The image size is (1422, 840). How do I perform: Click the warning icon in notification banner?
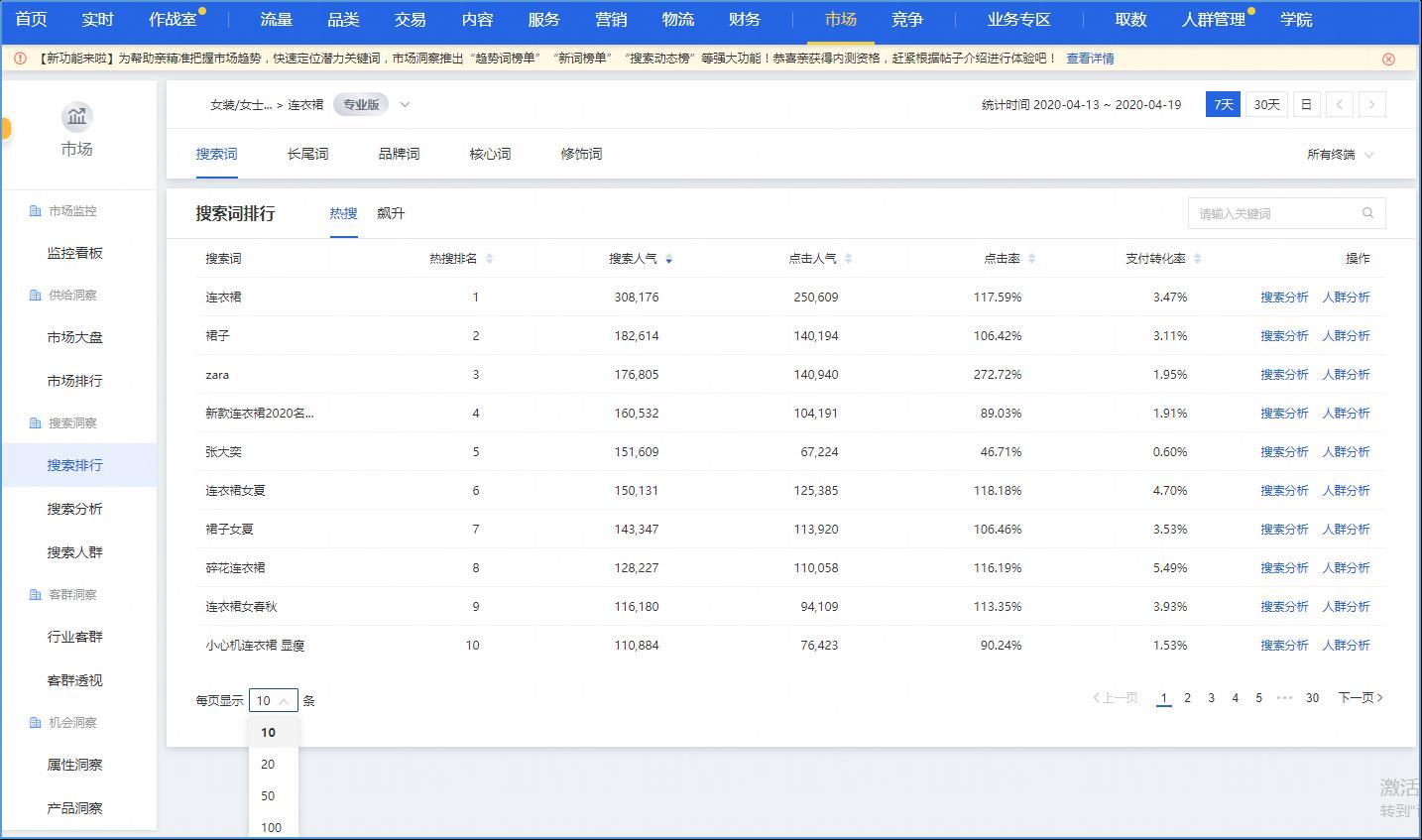pyautogui.click(x=20, y=59)
